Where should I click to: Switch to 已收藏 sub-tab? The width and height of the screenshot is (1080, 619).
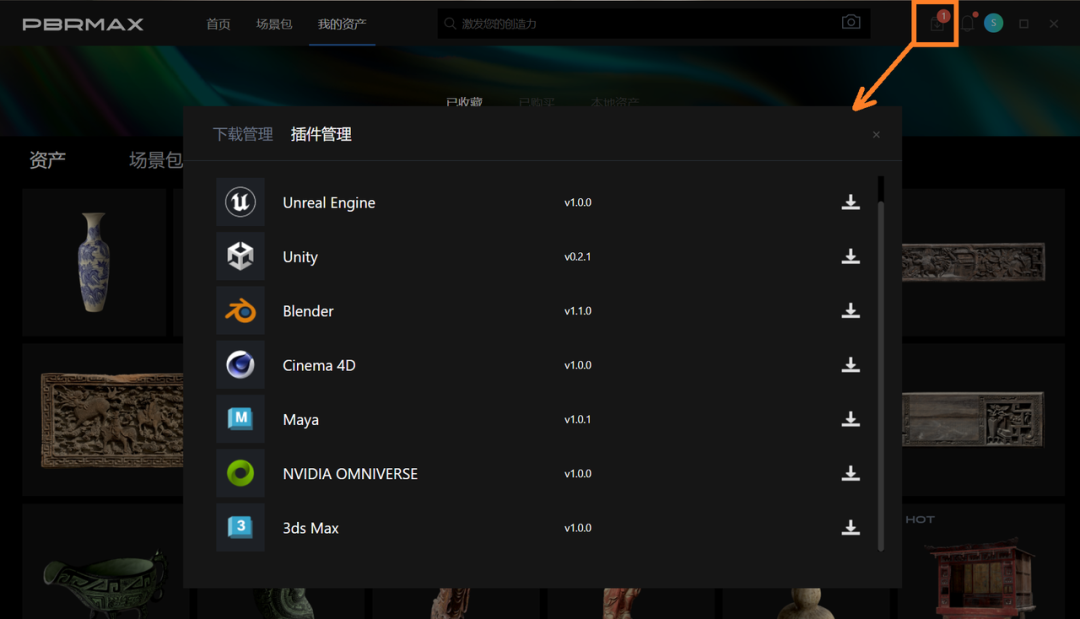pos(464,102)
